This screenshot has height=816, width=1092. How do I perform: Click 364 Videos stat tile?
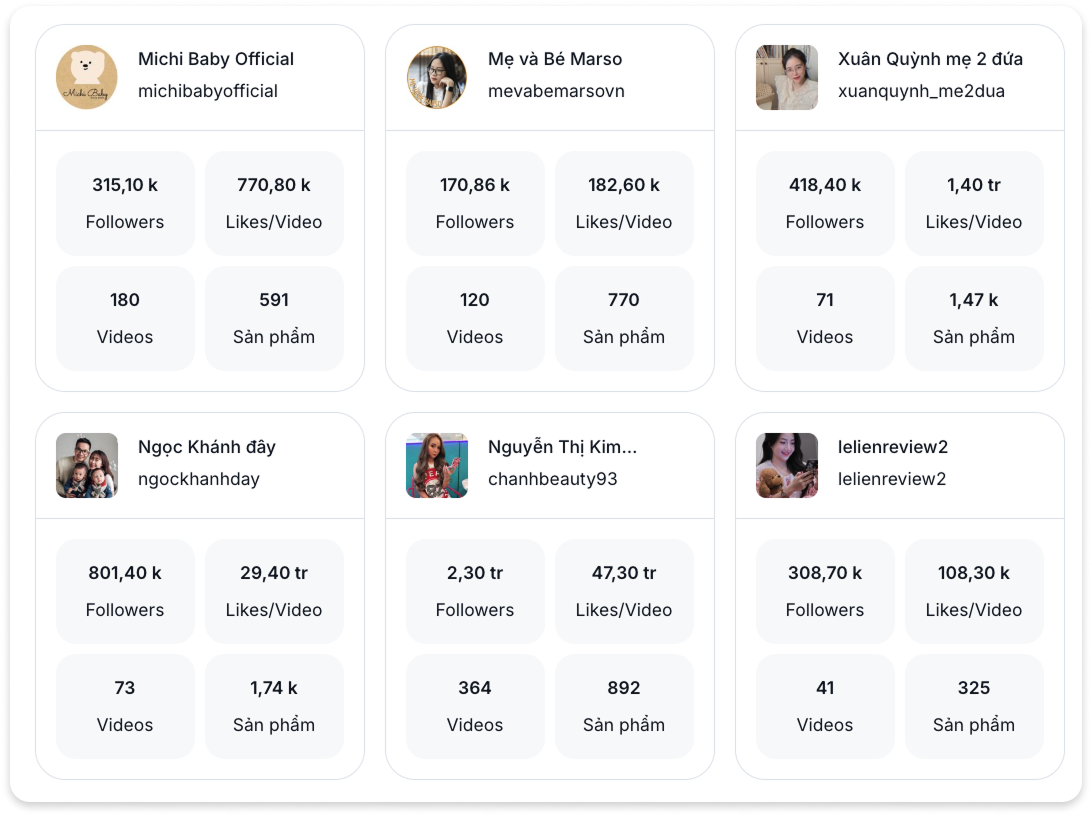coord(475,706)
